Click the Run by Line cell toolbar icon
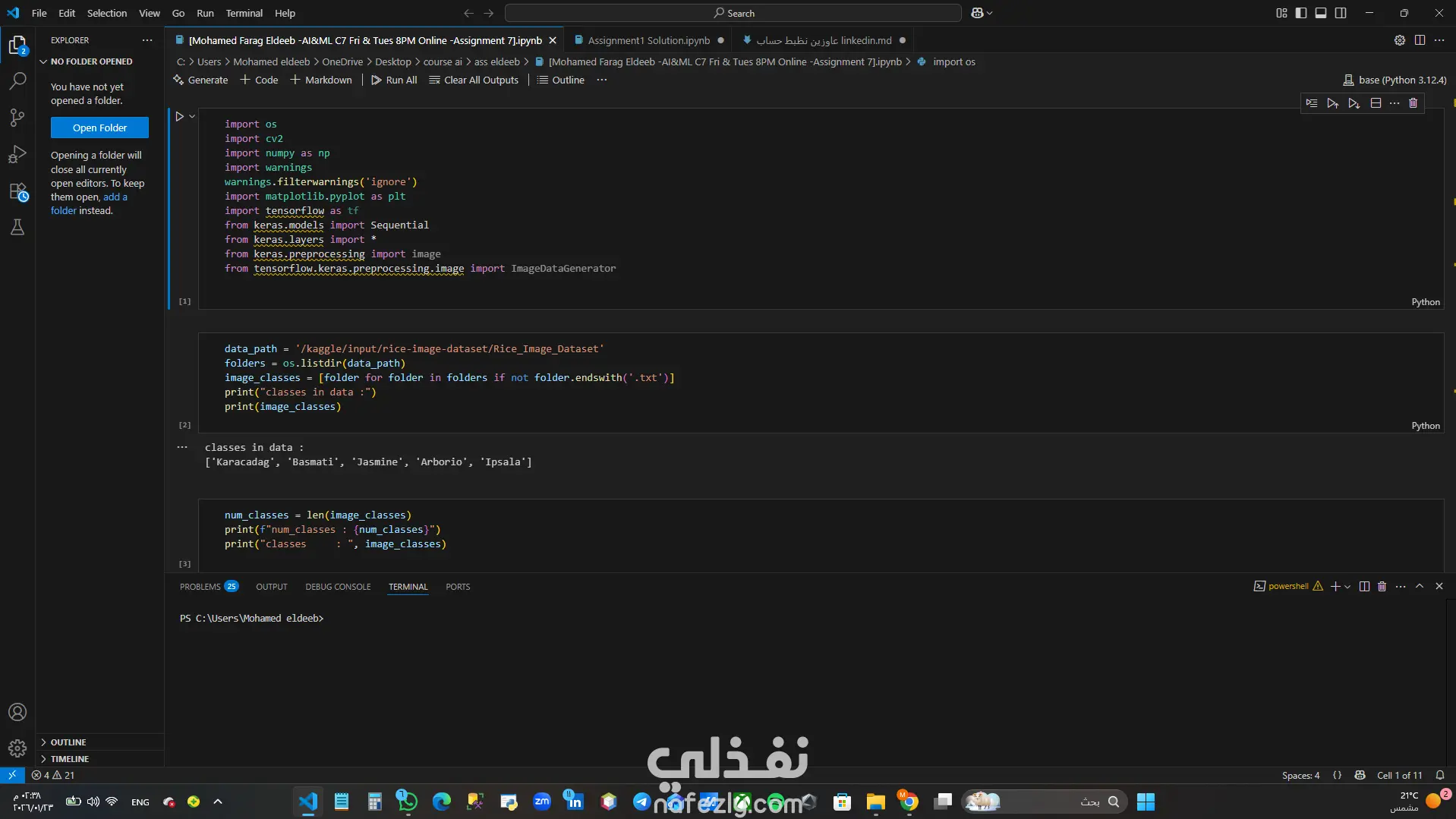 (x=1312, y=103)
